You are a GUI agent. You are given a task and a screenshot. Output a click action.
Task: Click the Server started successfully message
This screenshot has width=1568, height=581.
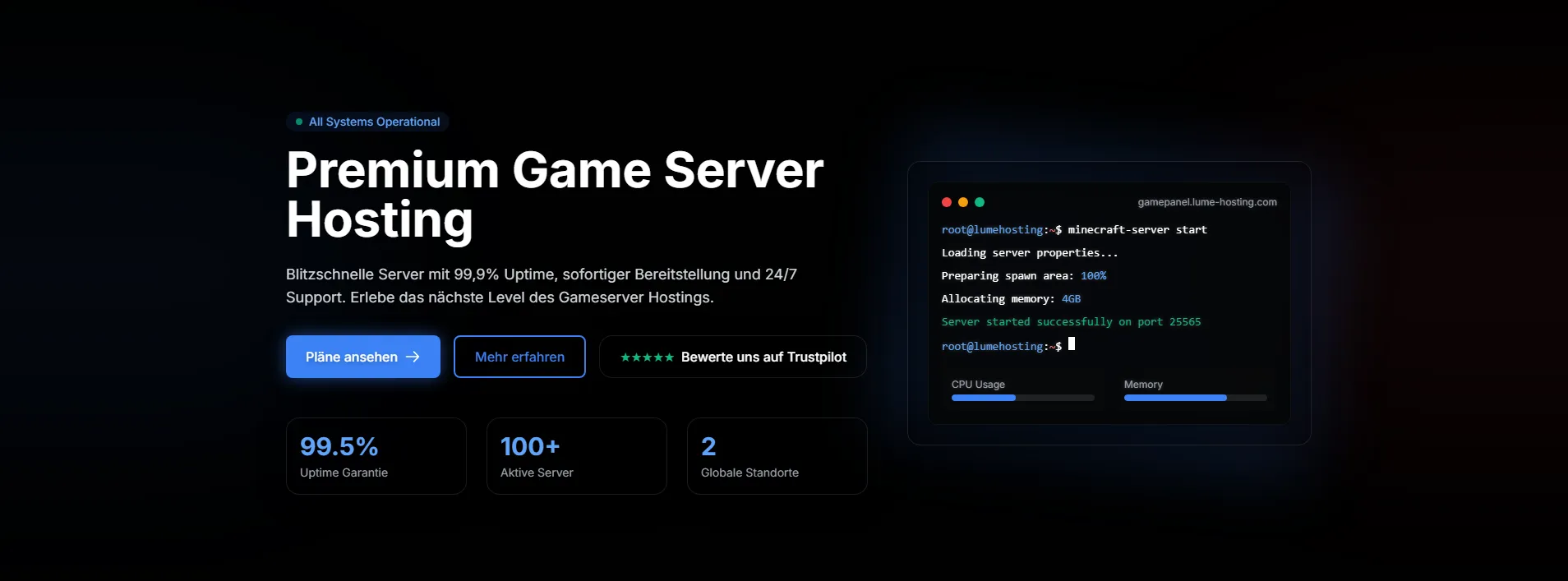point(1071,322)
